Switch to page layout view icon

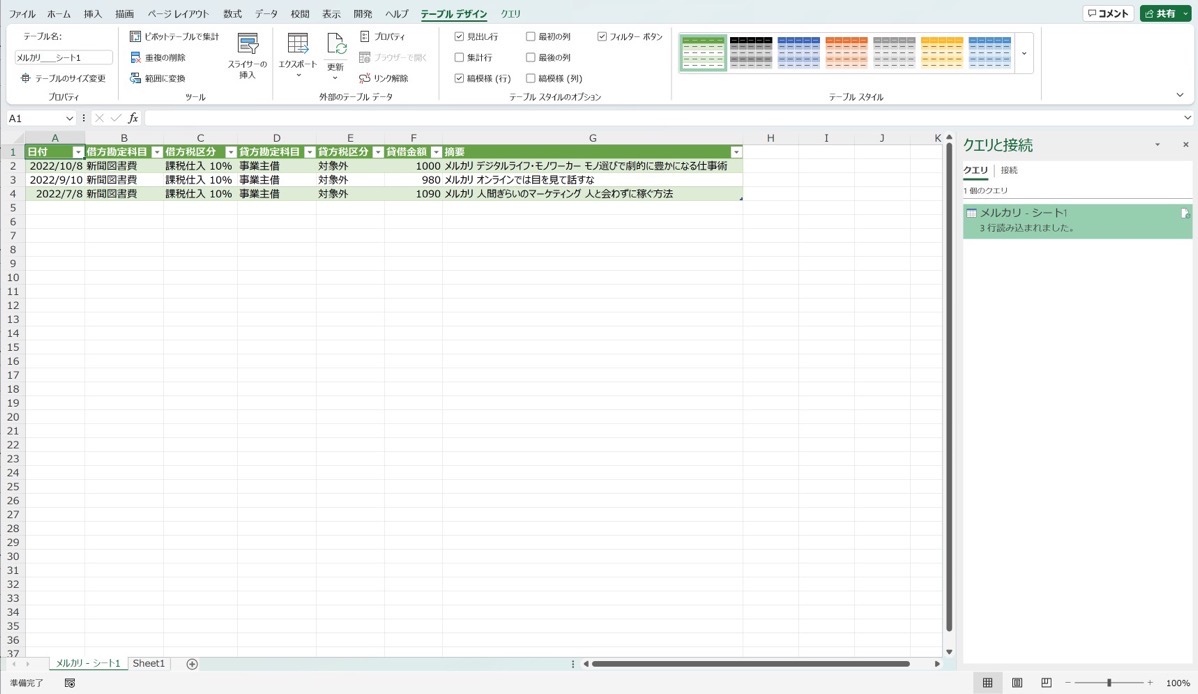coord(1017,683)
